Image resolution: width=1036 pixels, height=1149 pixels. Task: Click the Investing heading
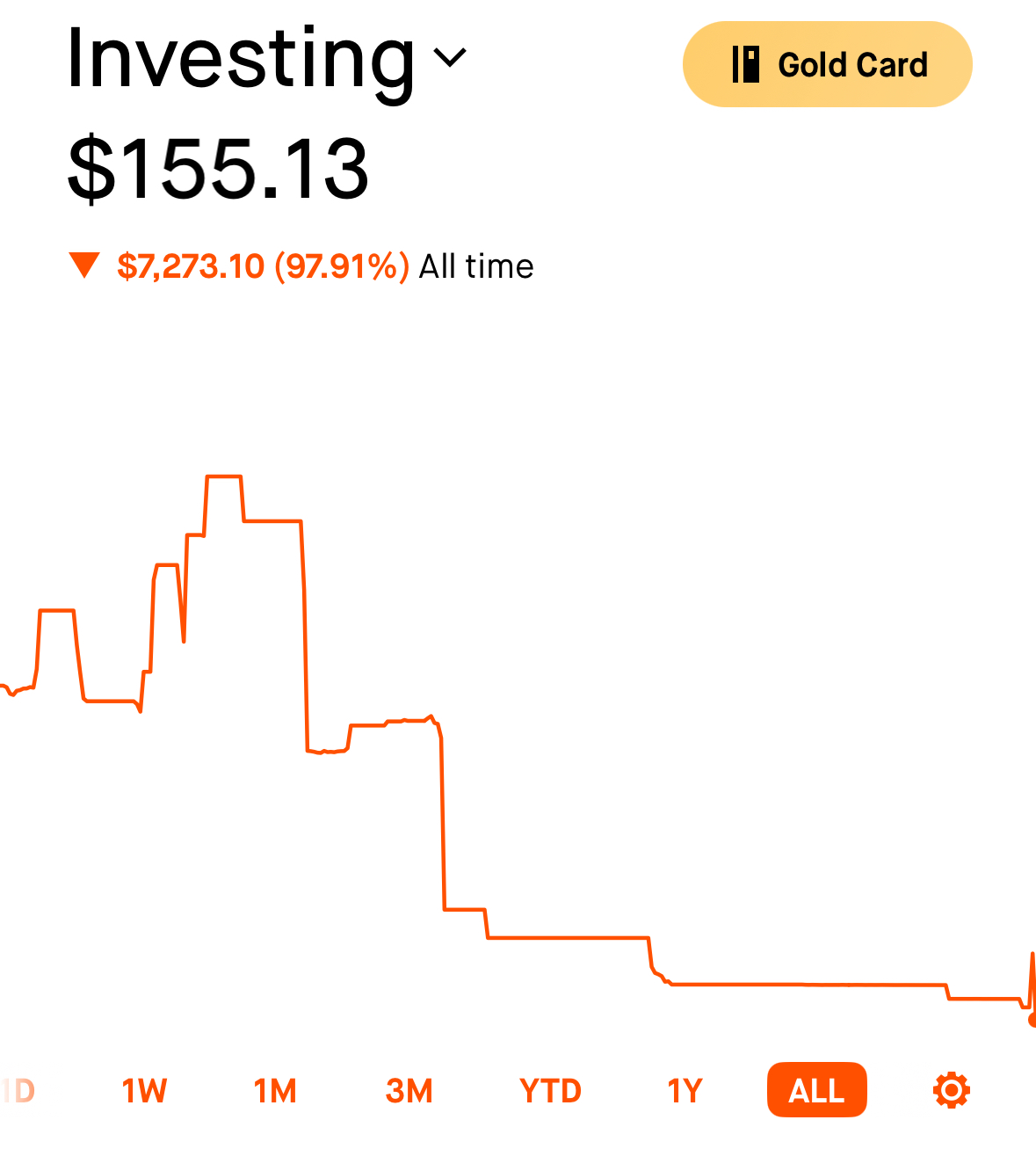pos(241,58)
